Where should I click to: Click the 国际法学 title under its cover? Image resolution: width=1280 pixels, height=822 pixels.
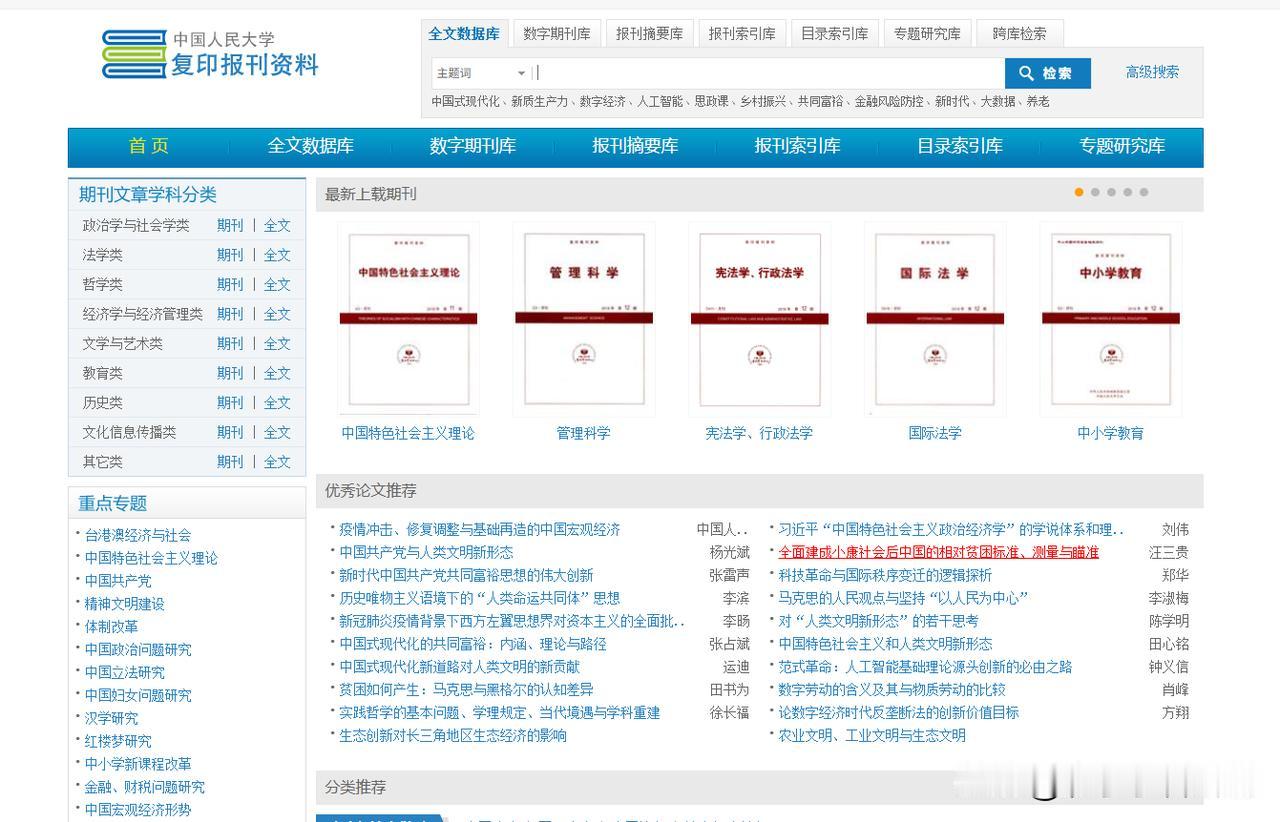935,433
